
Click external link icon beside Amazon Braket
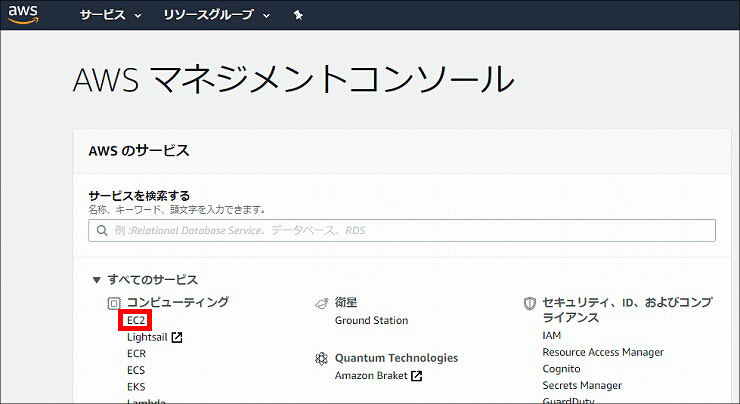[416, 376]
